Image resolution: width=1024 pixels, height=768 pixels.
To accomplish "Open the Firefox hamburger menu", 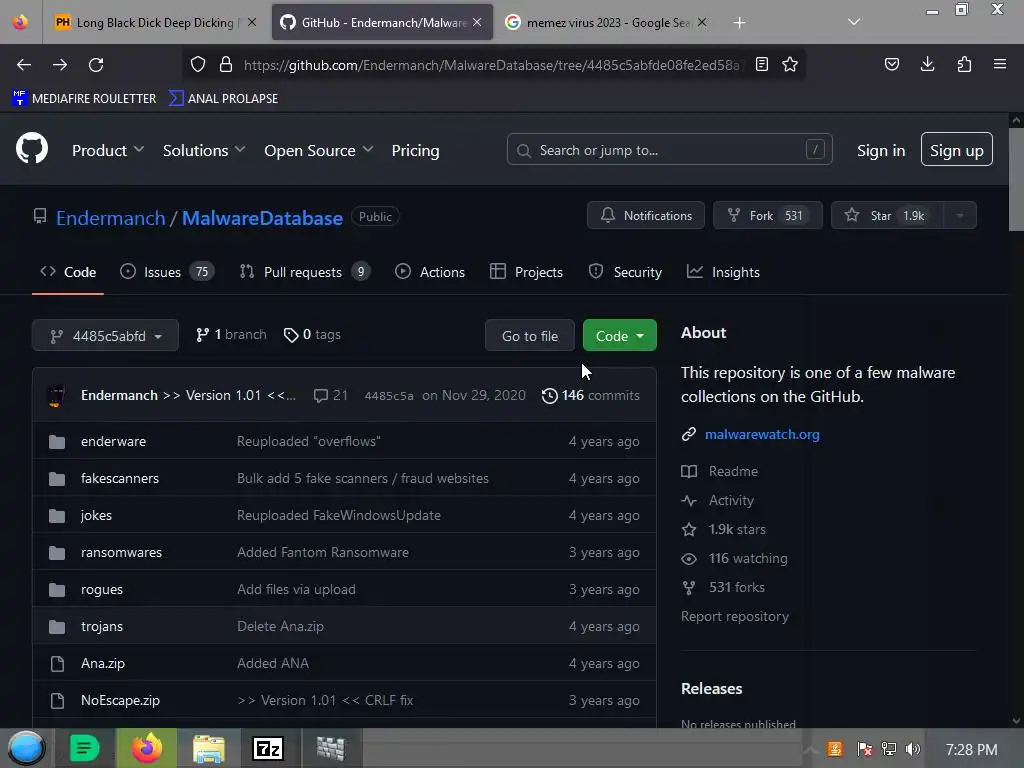I will pyautogui.click(x=1000, y=64).
